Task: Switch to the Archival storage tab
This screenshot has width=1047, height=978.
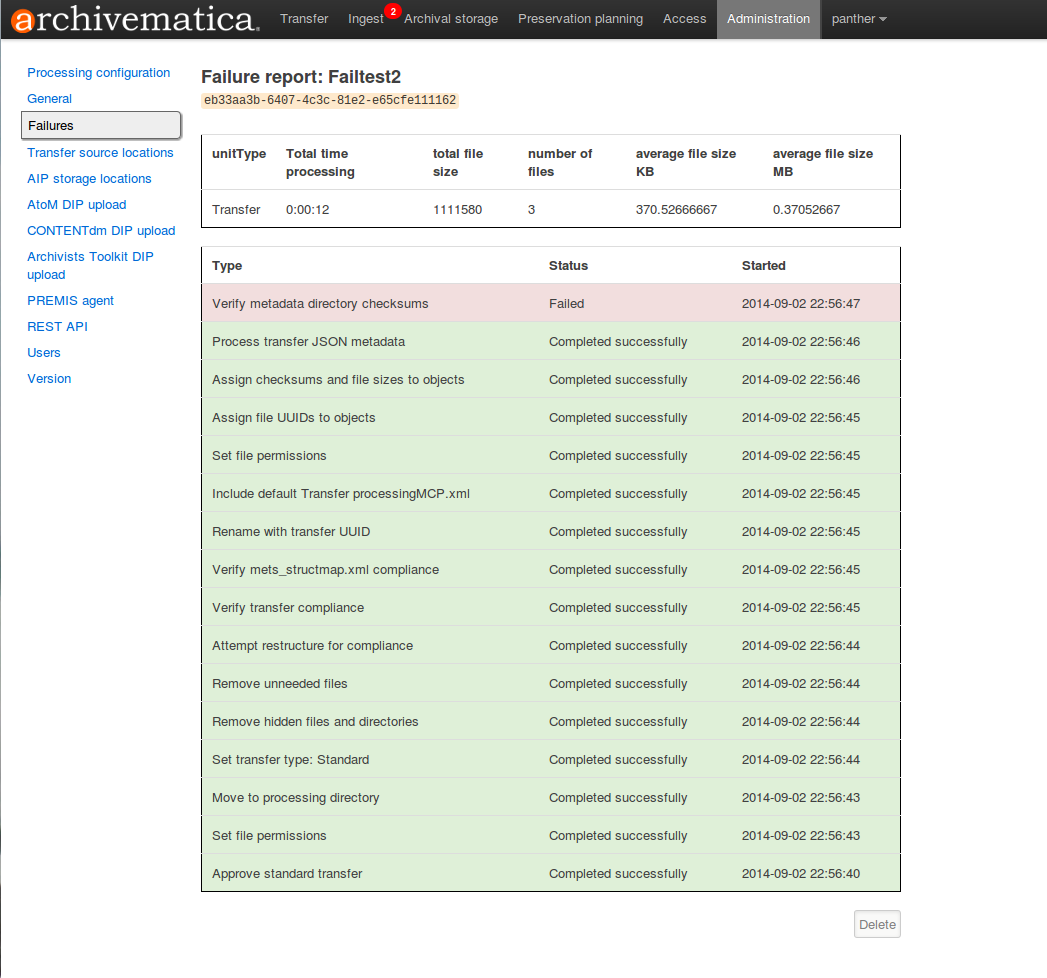Action: (x=451, y=19)
